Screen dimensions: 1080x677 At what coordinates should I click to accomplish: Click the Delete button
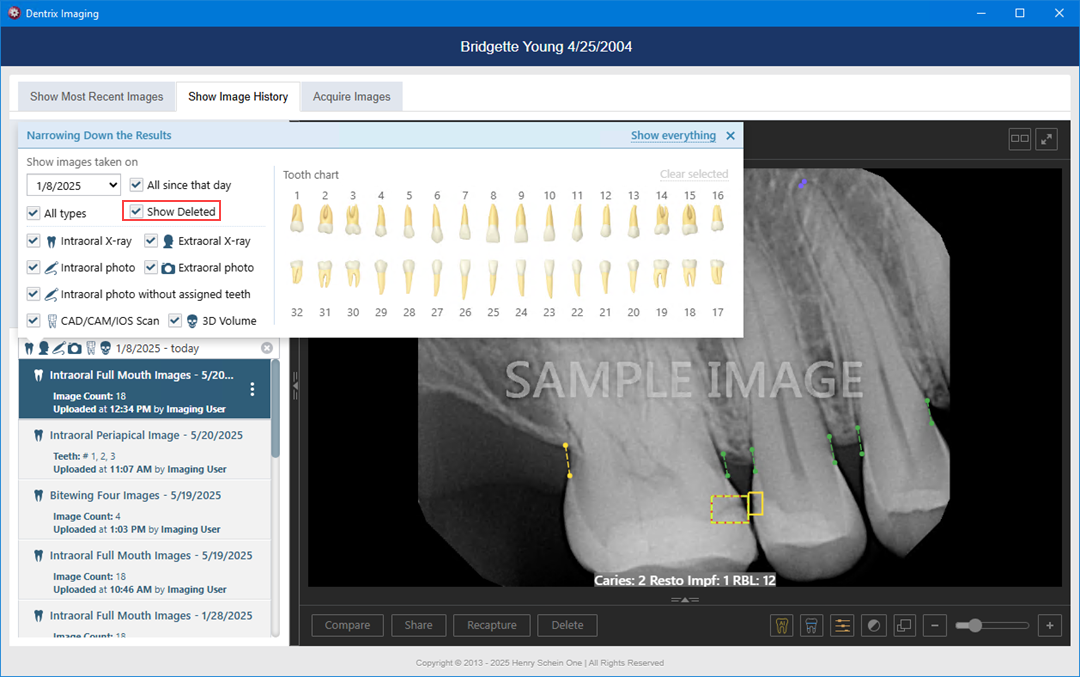(568, 625)
